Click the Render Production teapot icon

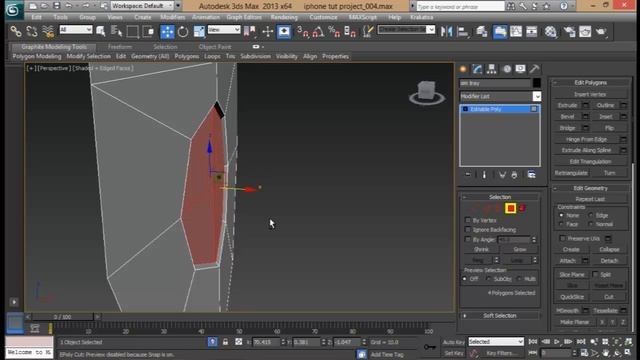click(x=601, y=31)
